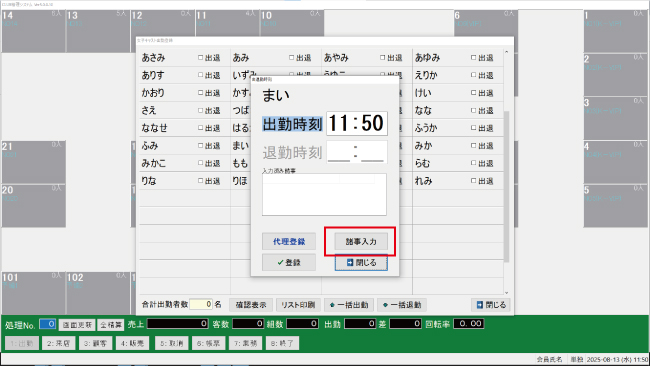
Task: Click the 画面更新 button
Action: pos(77,325)
